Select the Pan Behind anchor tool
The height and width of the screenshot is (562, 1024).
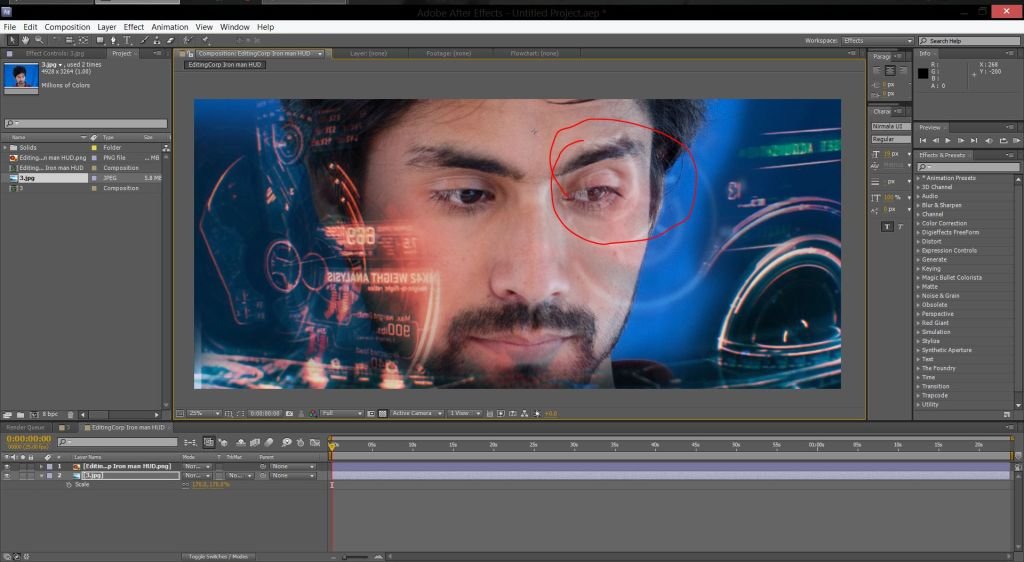click(84, 40)
